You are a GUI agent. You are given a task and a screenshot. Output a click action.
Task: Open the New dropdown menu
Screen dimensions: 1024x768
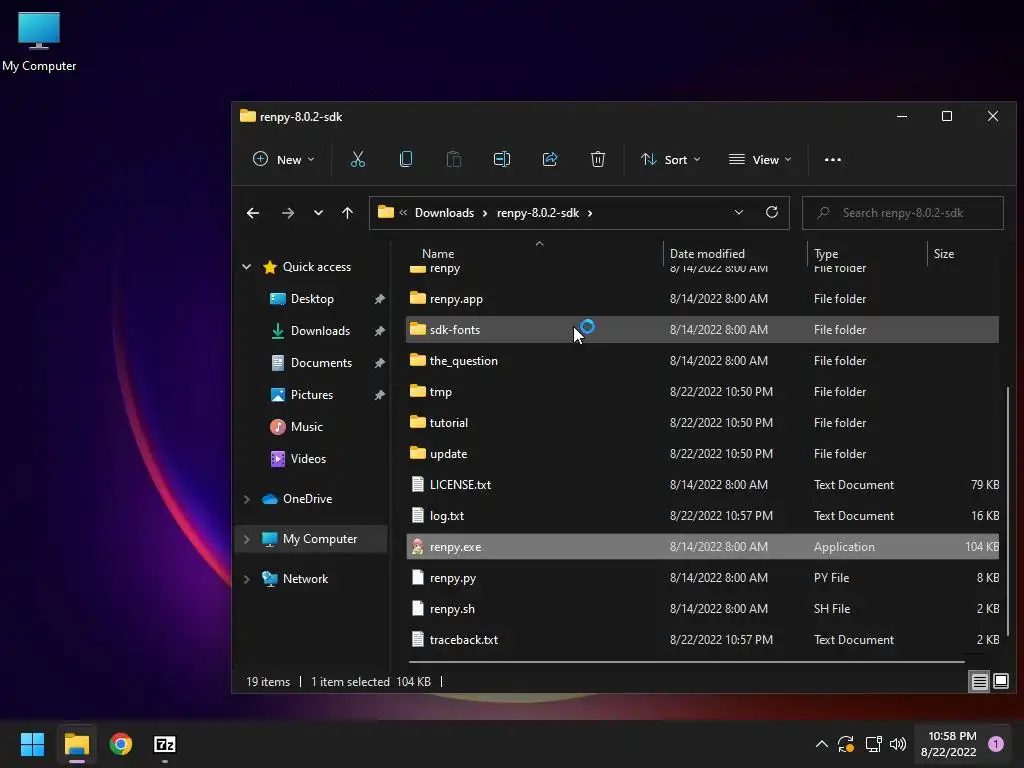pyautogui.click(x=283, y=159)
